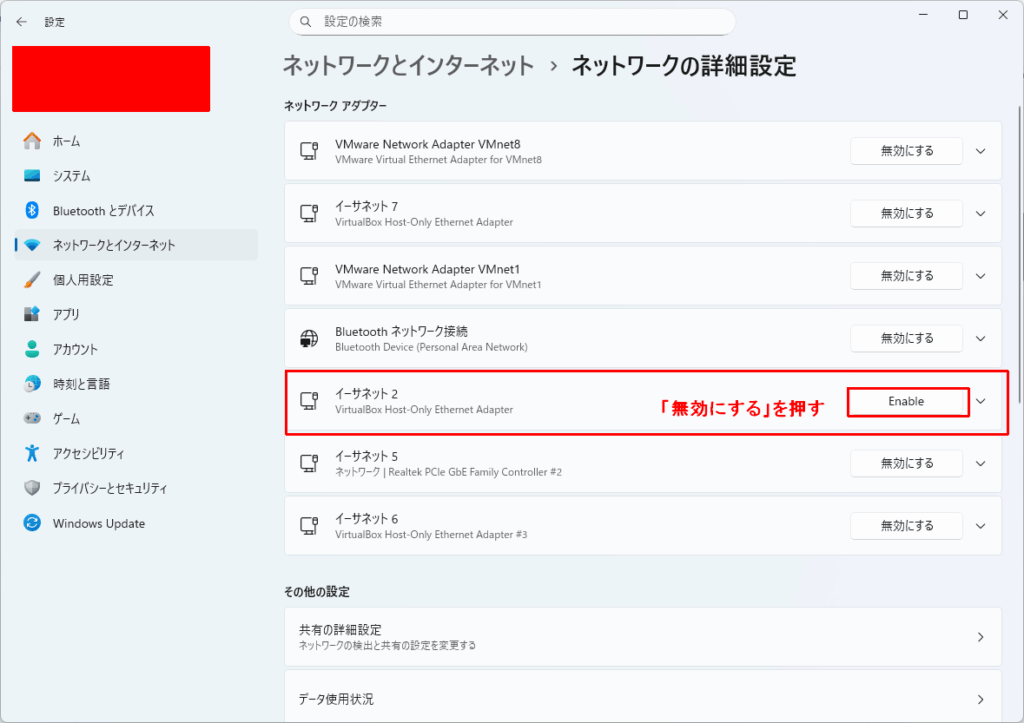Image resolution: width=1024 pixels, height=723 pixels.
Task: Click the Windows Update sync icon
Action: [x=32, y=523]
